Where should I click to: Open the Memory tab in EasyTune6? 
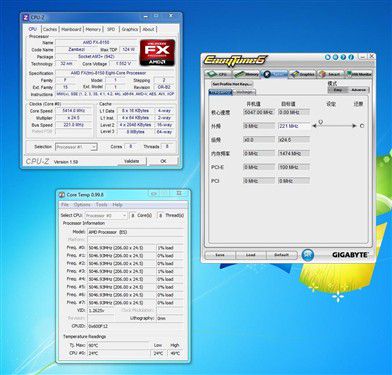[246, 74]
